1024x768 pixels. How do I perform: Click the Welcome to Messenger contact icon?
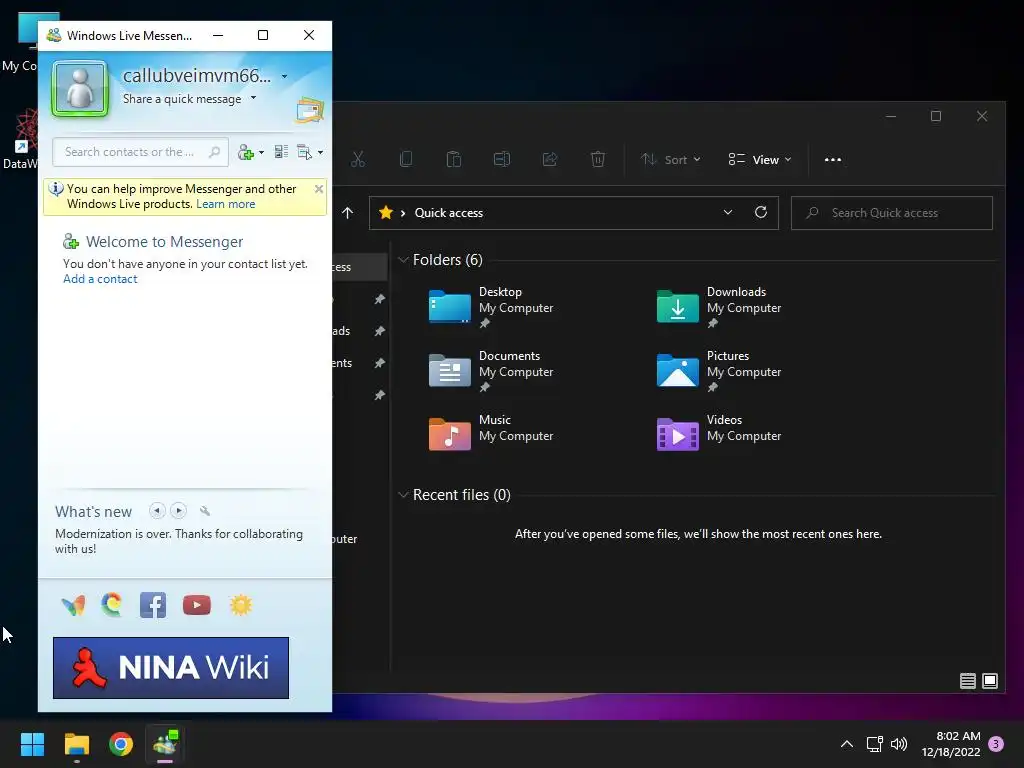coord(71,242)
